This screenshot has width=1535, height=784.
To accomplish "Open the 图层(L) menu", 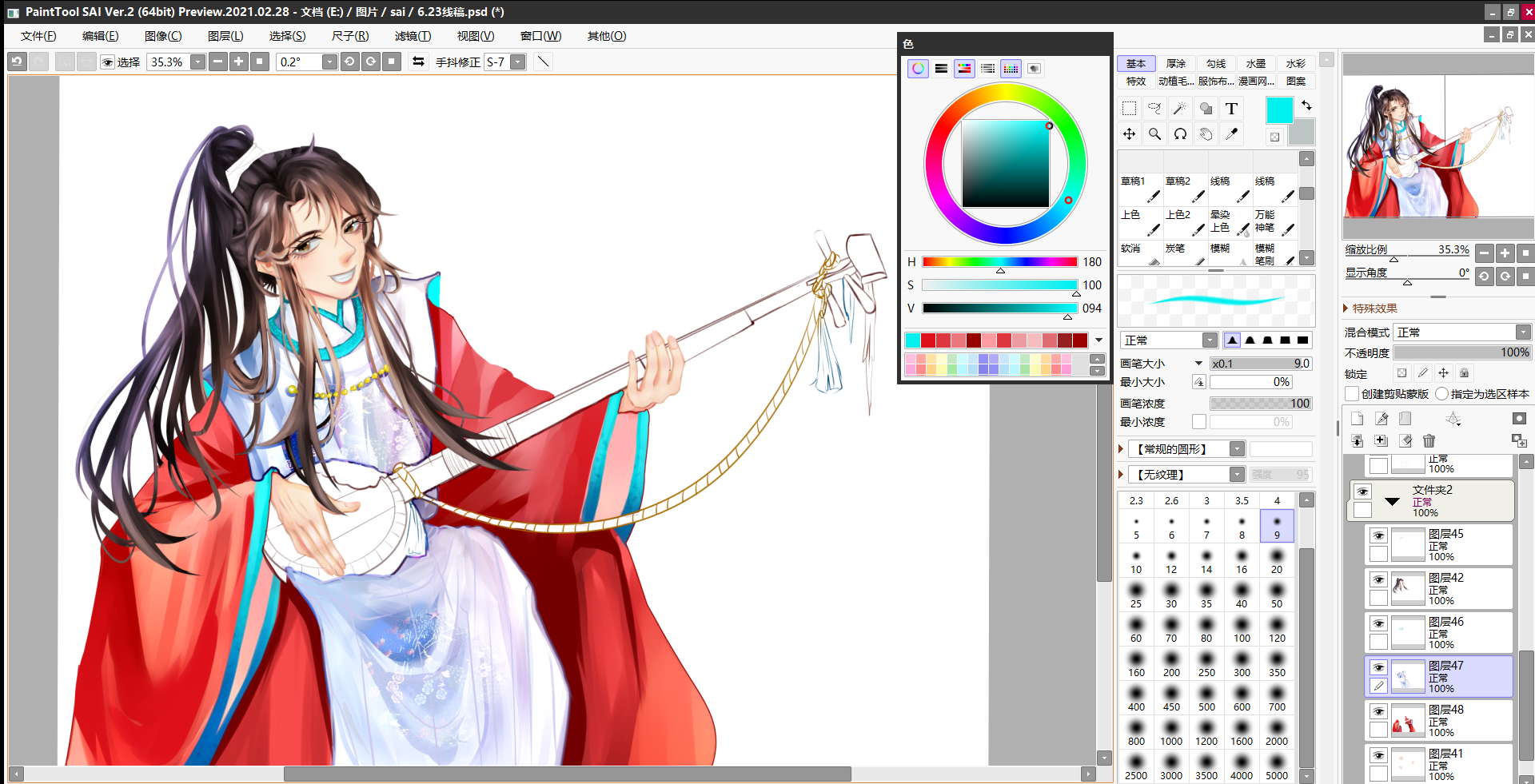I will pyautogui.click(x=225, y=36).
